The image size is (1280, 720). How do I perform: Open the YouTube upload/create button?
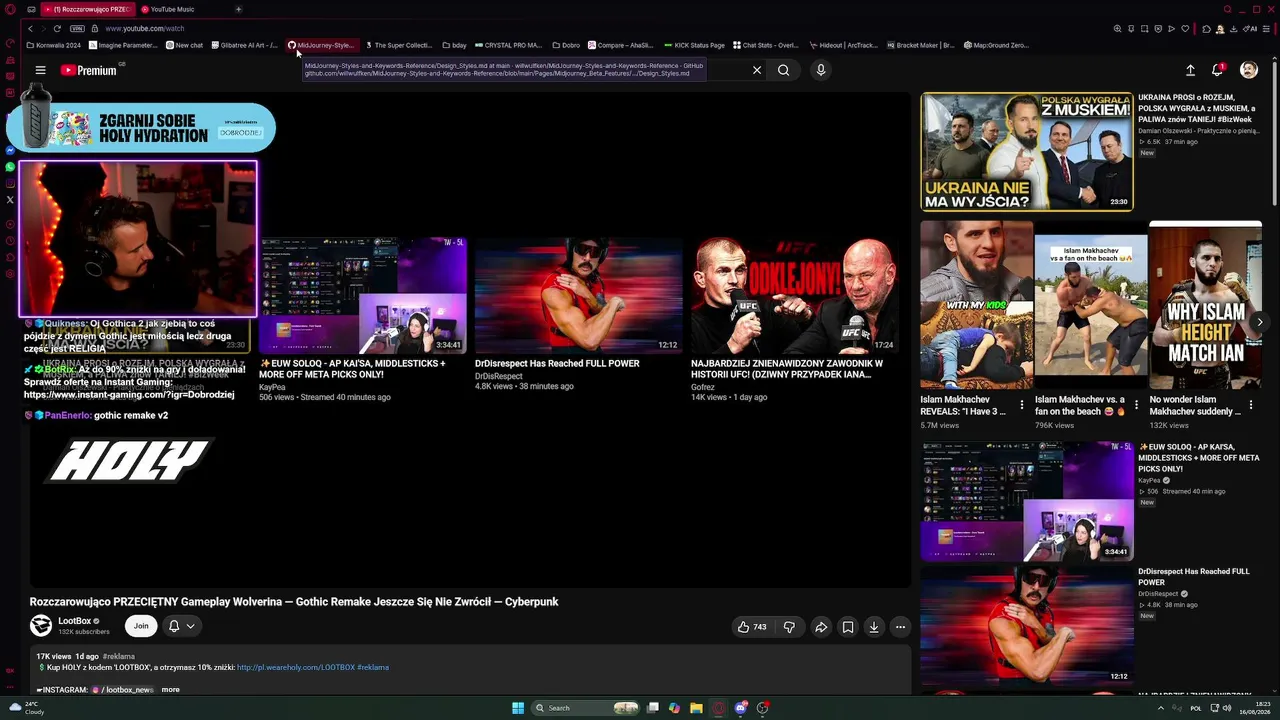[x=1190, y=70]
